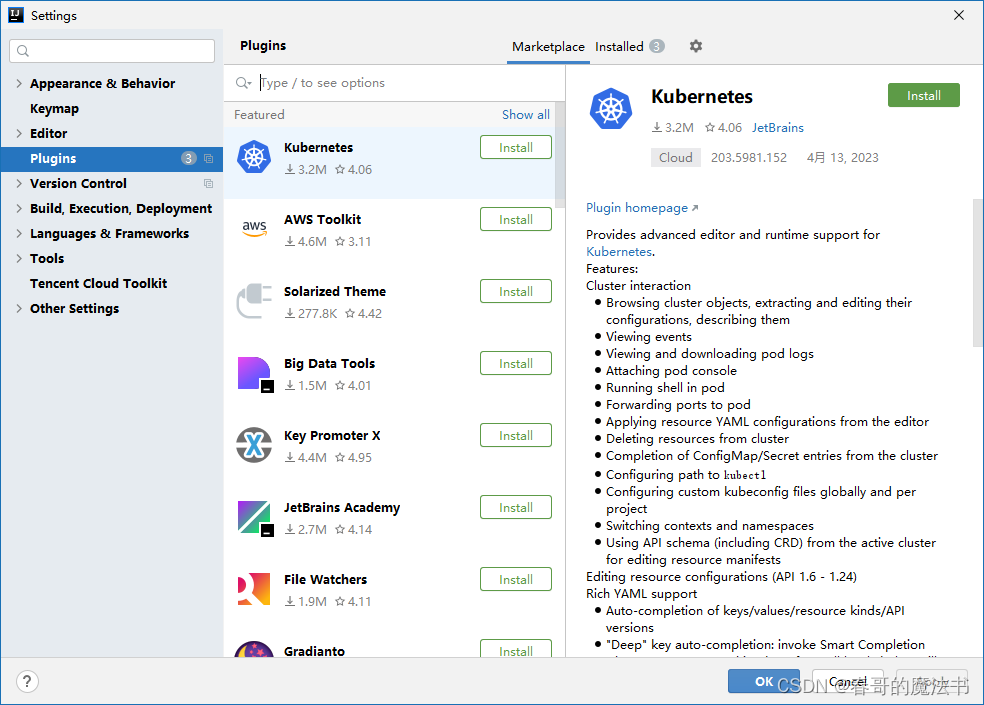Viewport: 984px width, 705px height.
Task: Install the Kubernetes plugin from list
Action: [x=516, y=148]
